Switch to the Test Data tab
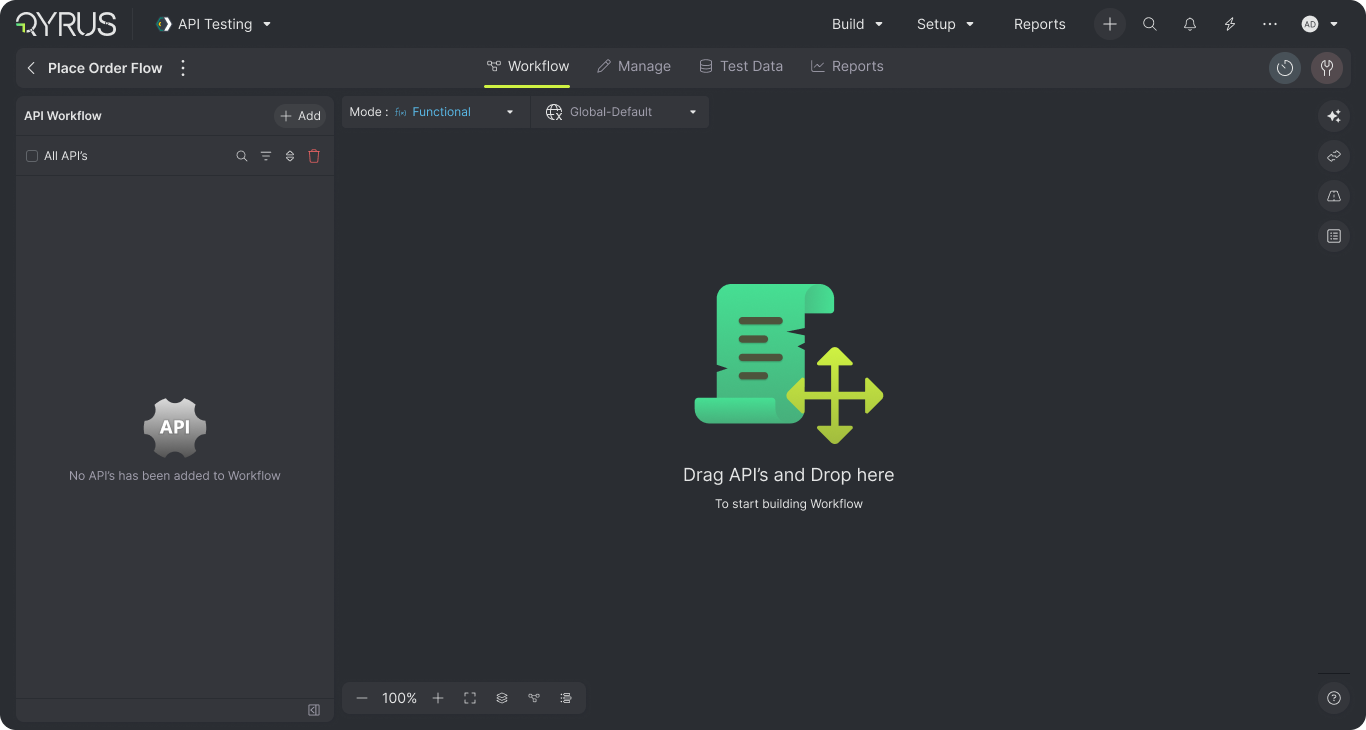1366x730 pixels. [x=741, y=66]
